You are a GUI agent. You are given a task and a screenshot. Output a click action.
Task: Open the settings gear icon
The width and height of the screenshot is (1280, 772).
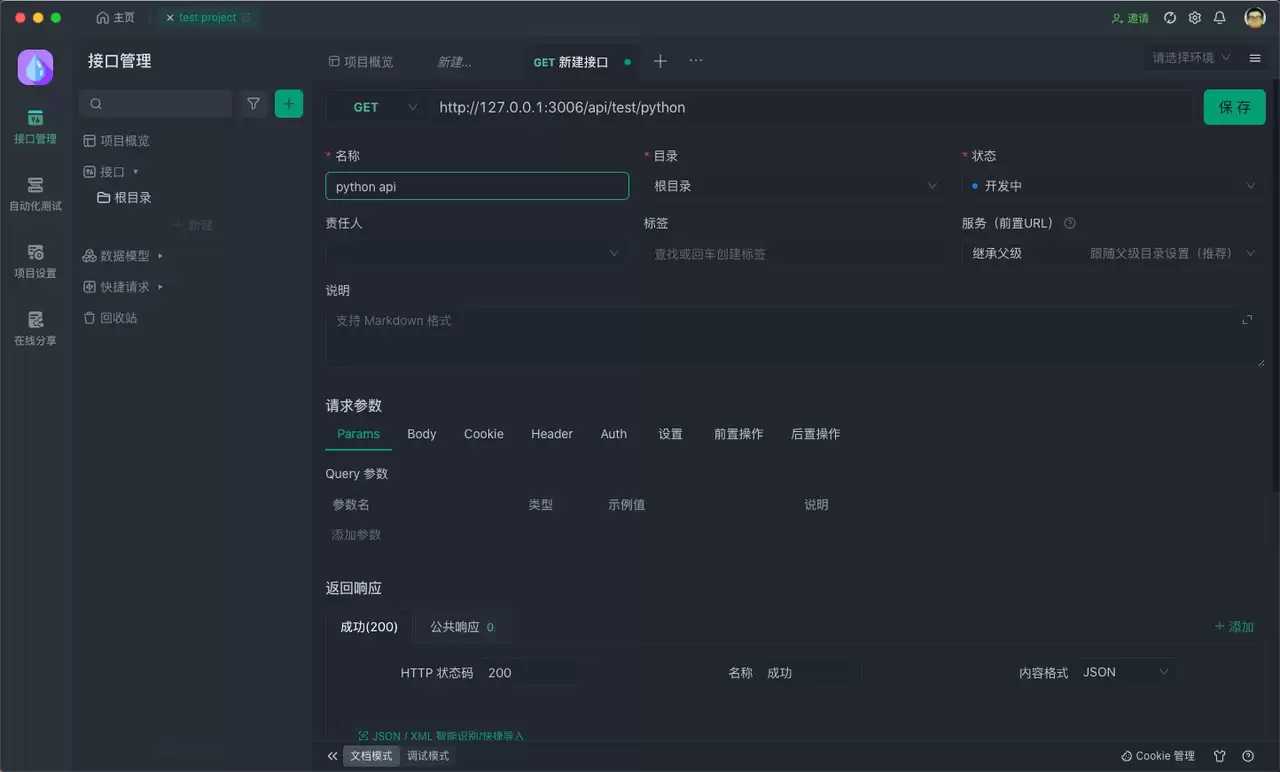(1195, 18)
